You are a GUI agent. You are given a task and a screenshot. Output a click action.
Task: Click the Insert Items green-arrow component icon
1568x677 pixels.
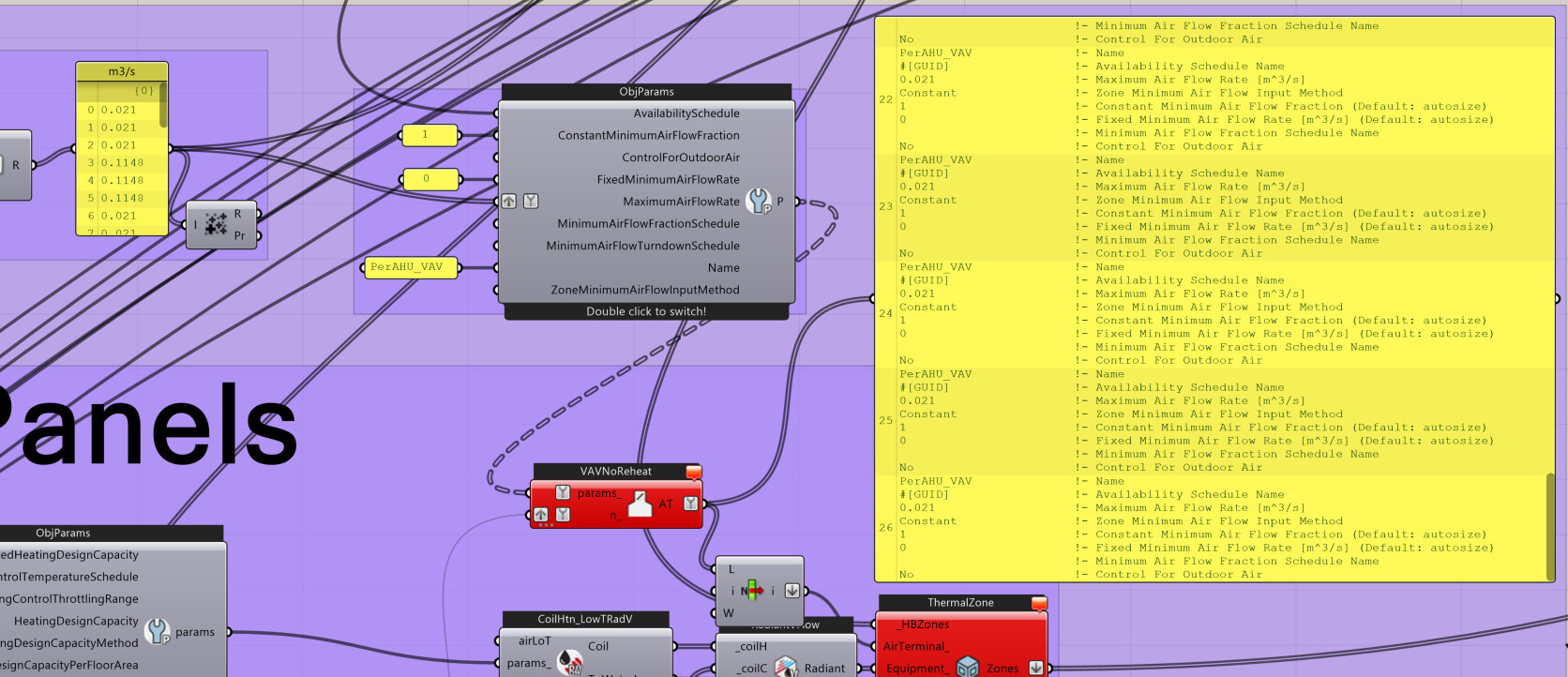pyautogui.click(x=752, y=591)
